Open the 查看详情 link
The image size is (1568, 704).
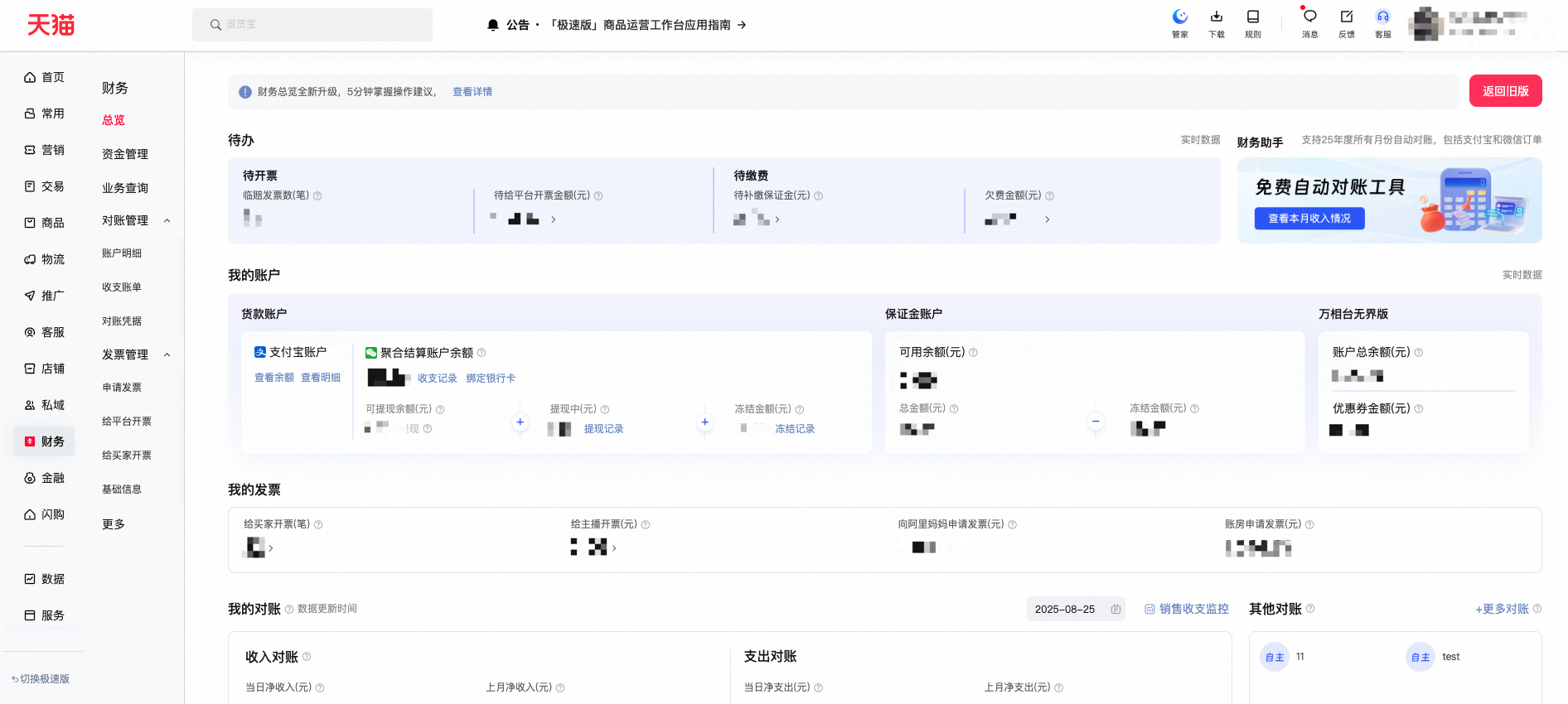[472, 92]
